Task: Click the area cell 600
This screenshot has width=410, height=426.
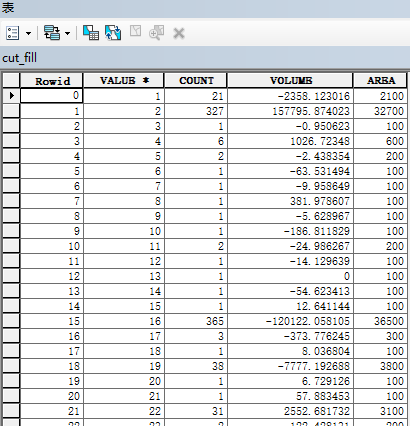Action: [x=380, y=141]
